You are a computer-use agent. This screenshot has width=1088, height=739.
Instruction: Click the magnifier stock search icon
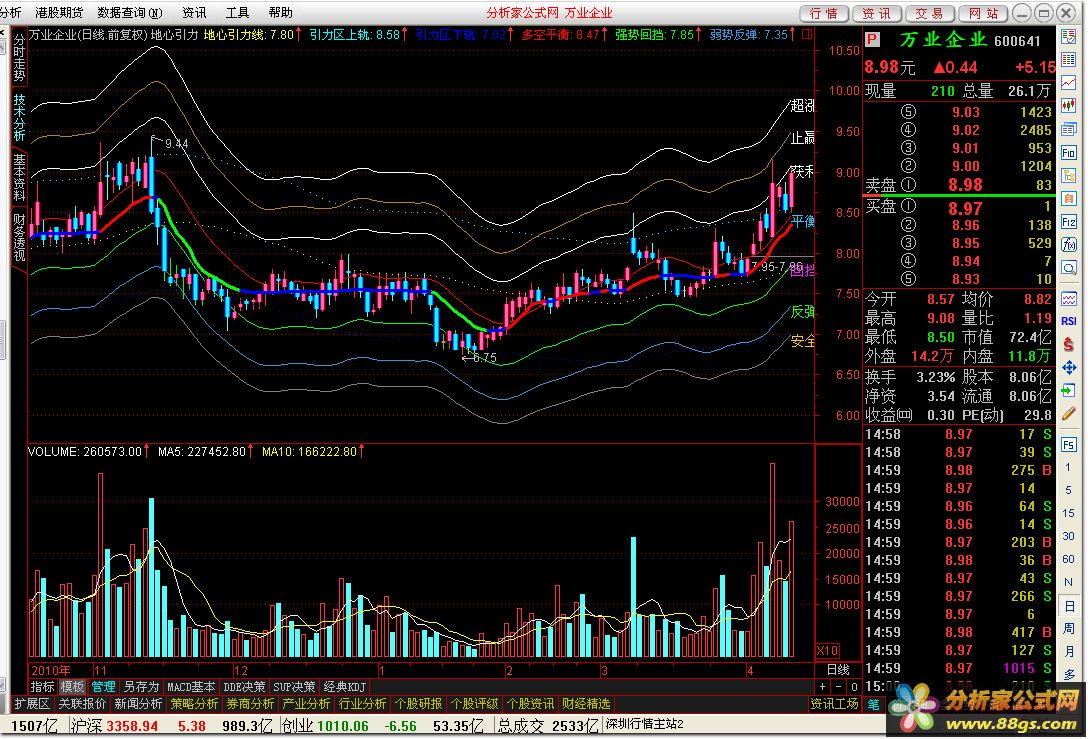tap(1069, 268)
